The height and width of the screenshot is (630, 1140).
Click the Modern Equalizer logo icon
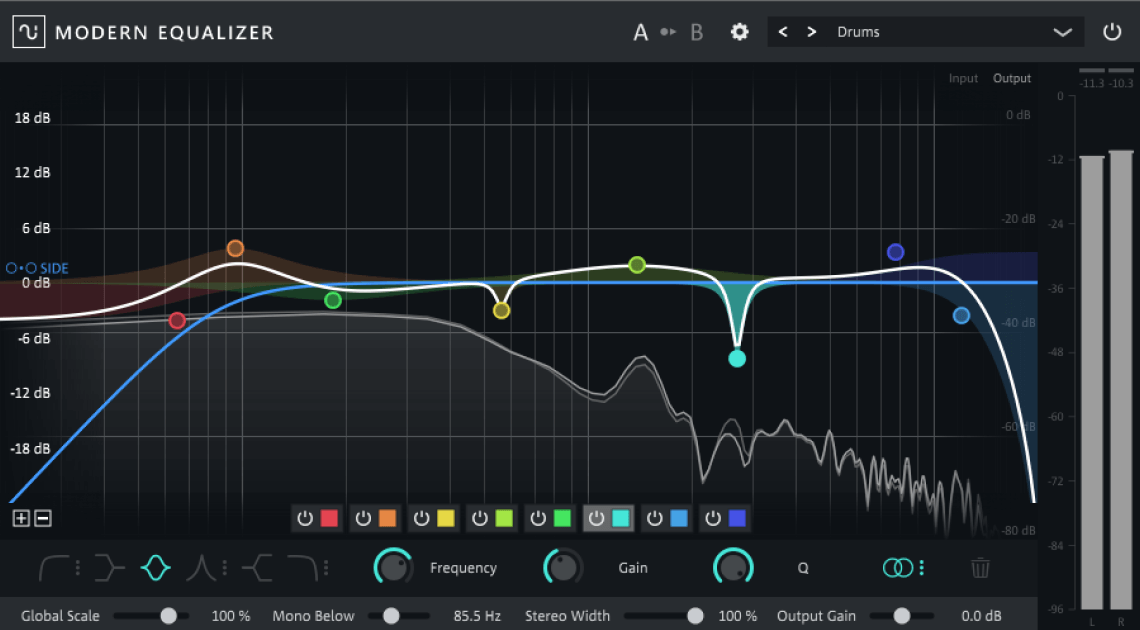[28, 32]
